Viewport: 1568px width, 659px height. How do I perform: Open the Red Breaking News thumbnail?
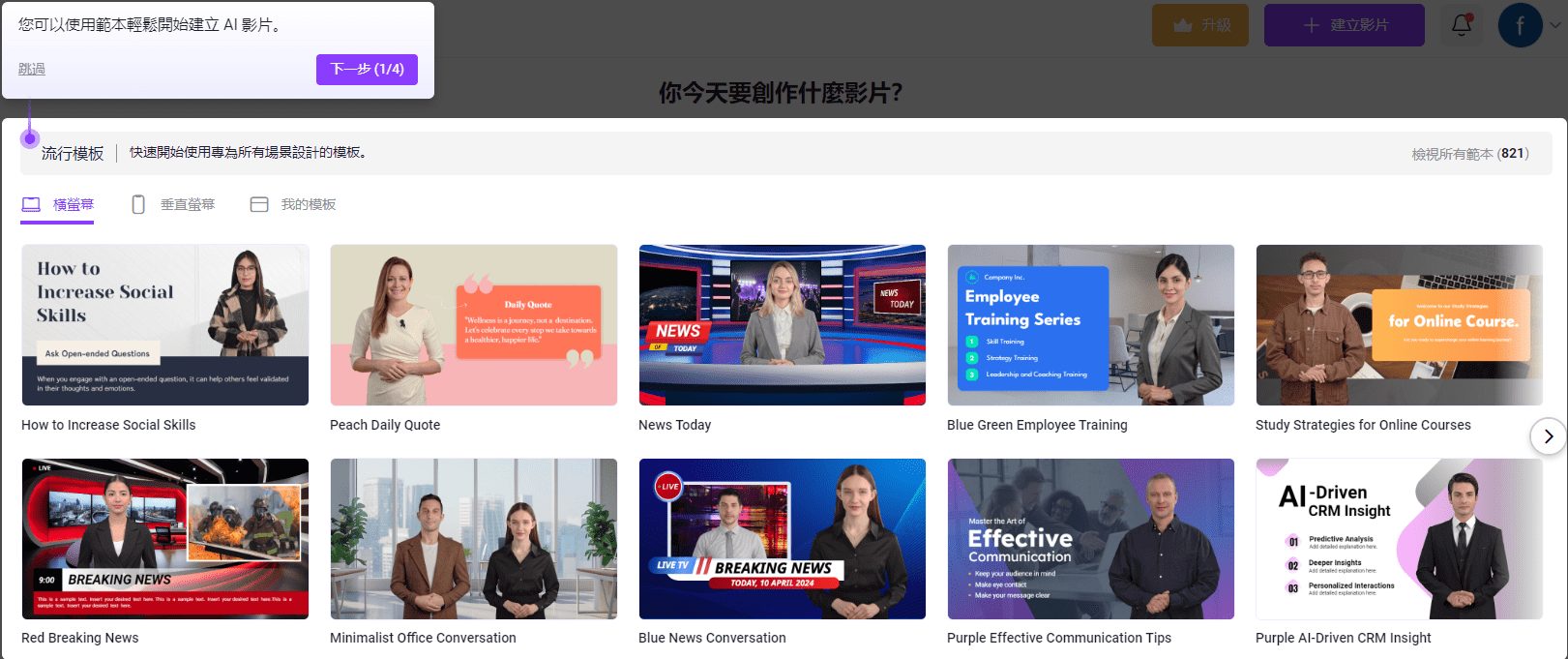[x=165, y=539]
